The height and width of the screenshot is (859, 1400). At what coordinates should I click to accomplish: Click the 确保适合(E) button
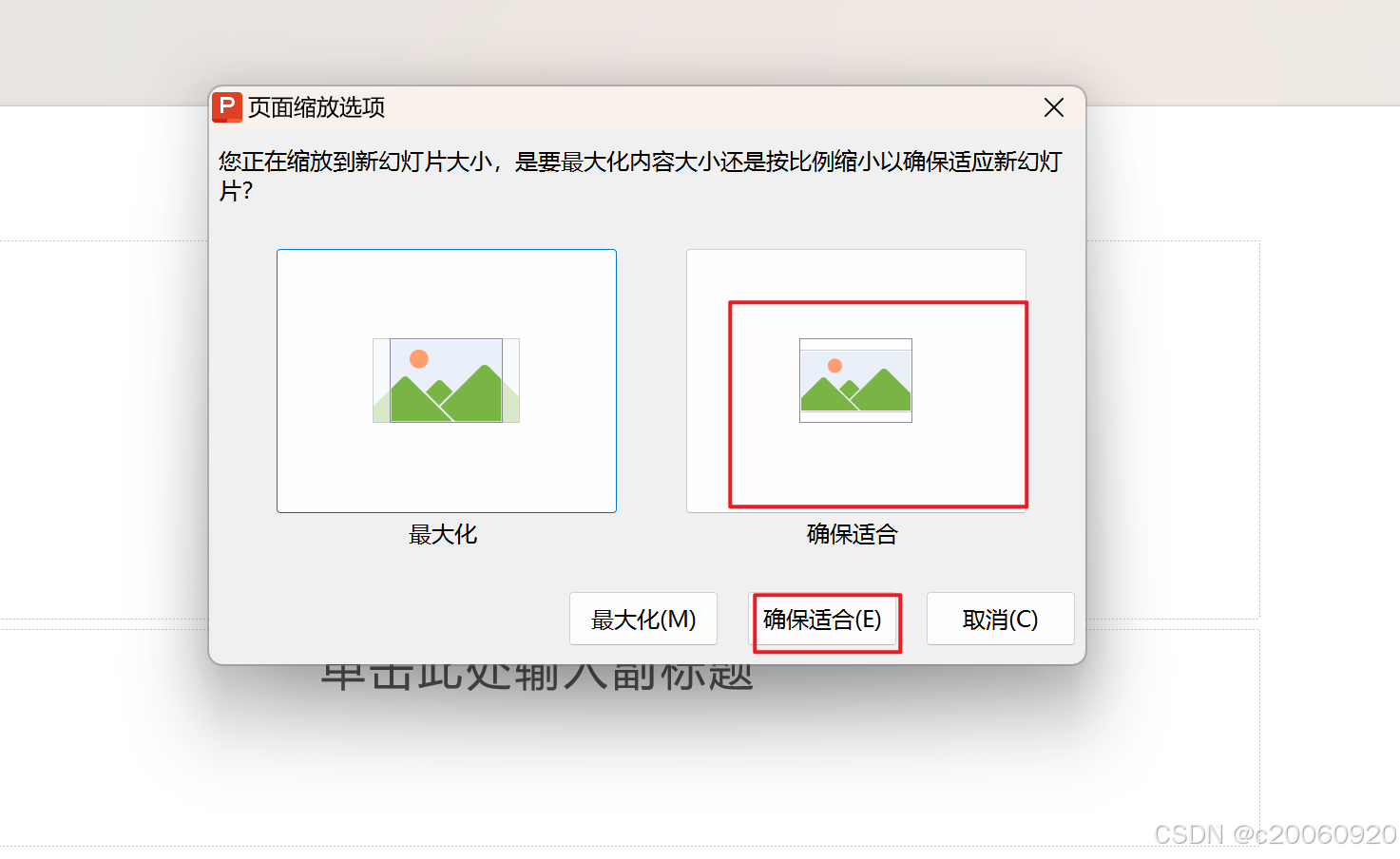click(822, 619)
